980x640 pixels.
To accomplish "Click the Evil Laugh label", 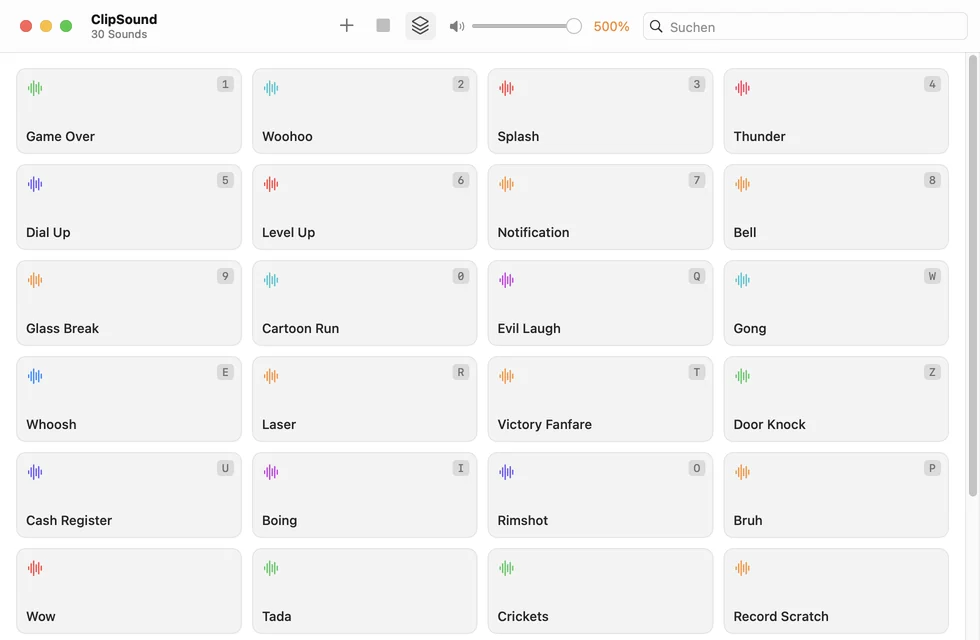I will coord(529,329).
